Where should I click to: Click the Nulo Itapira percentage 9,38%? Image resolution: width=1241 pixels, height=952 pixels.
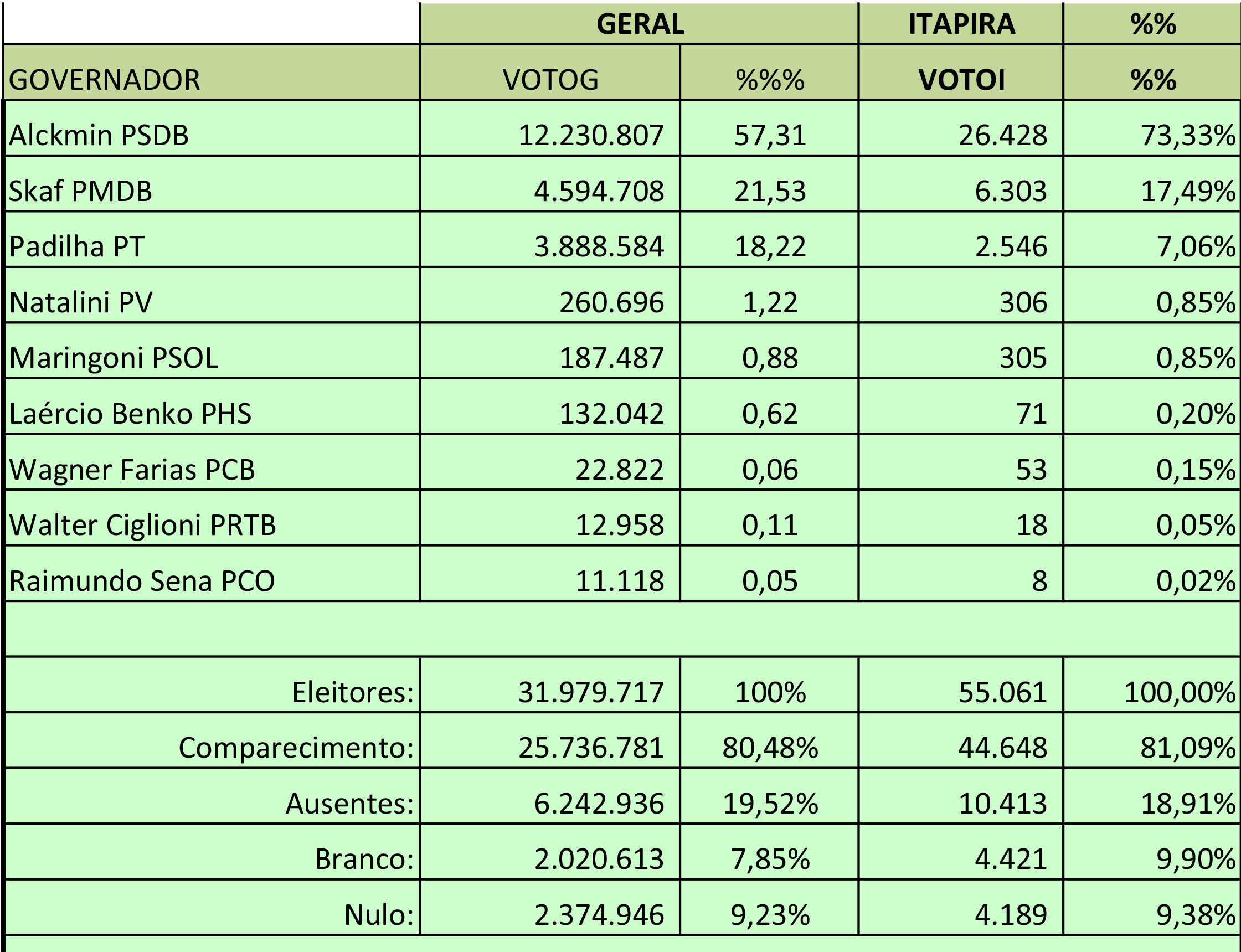click(1151, 907)
